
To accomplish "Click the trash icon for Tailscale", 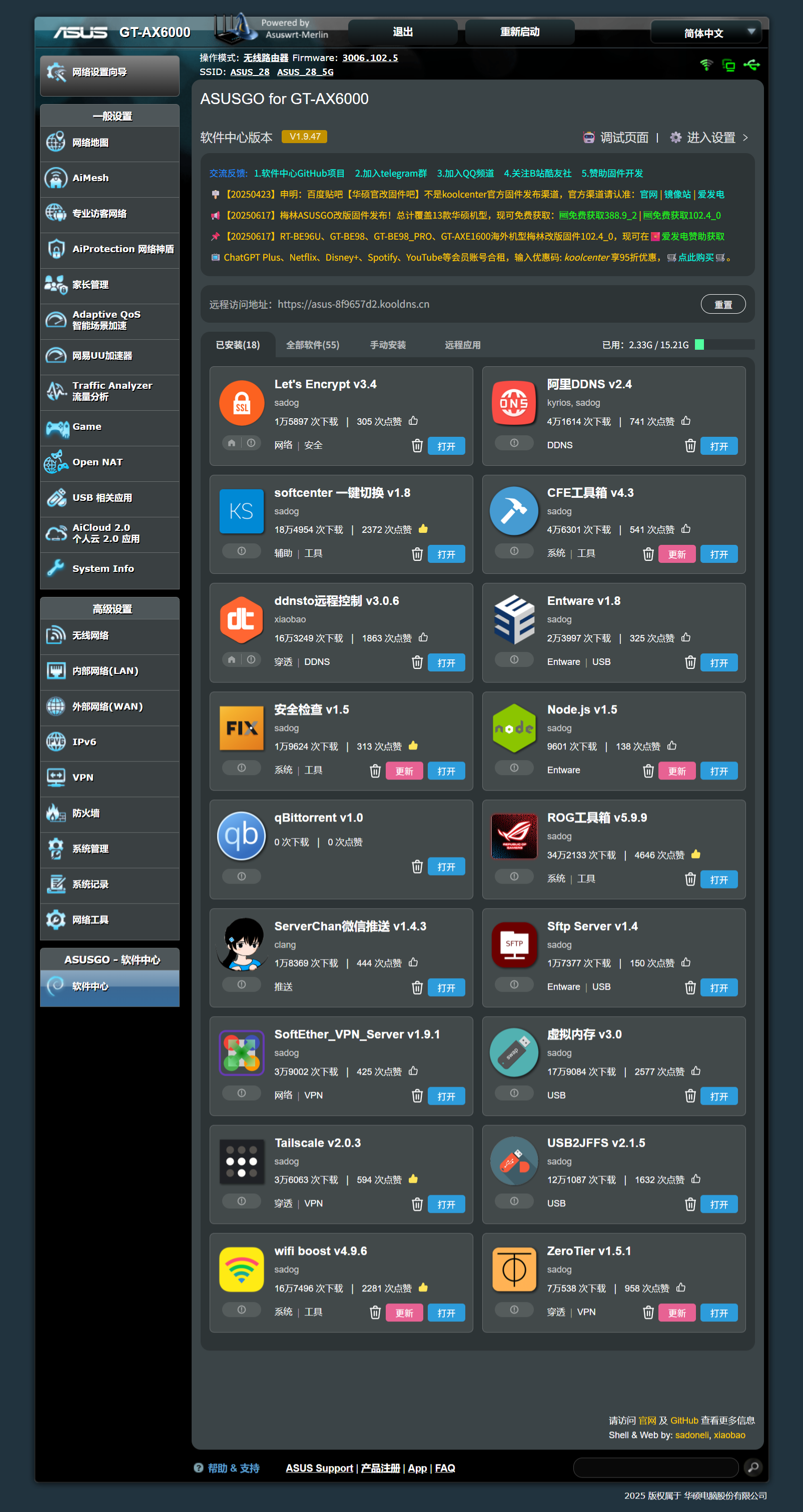I will point(417,1204).
